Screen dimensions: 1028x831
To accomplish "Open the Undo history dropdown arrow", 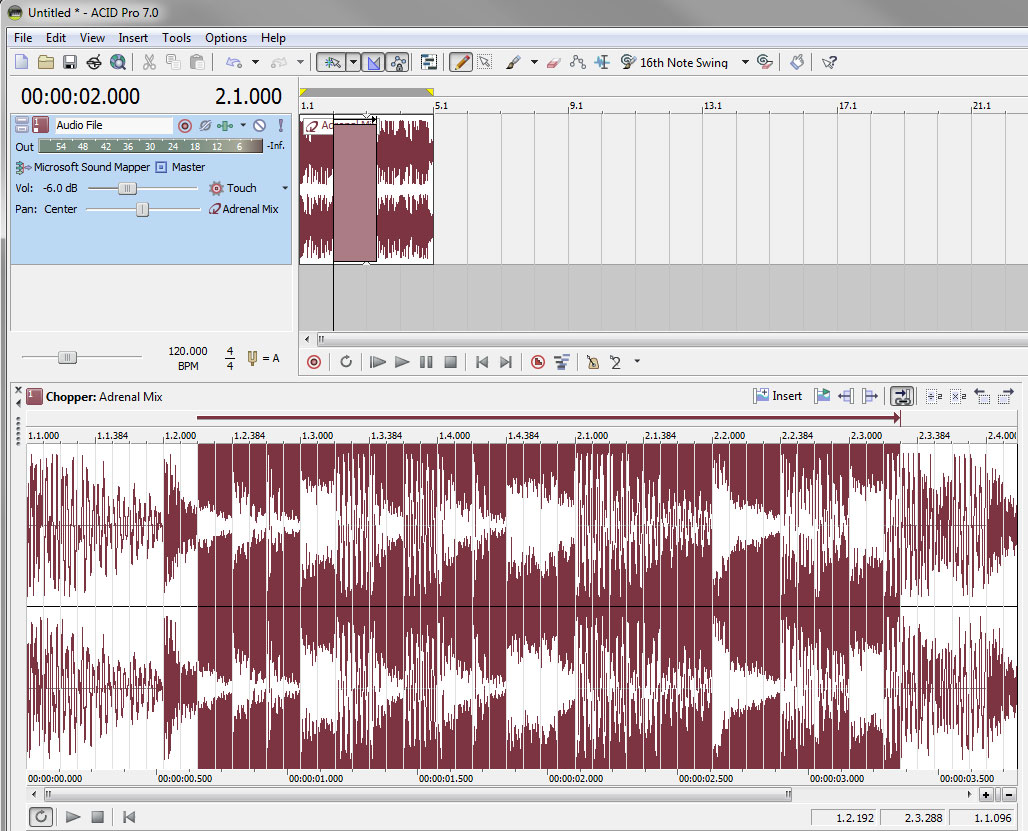I will pos(256,62).
